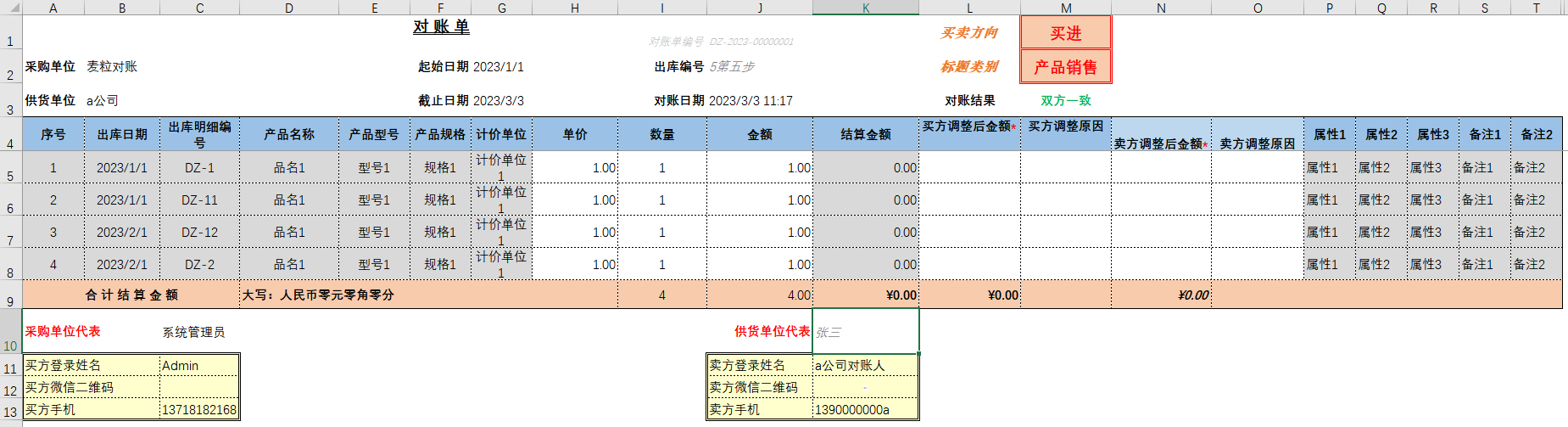Click the red 买进 button
1568x427 pixels.
point(1065,33)
